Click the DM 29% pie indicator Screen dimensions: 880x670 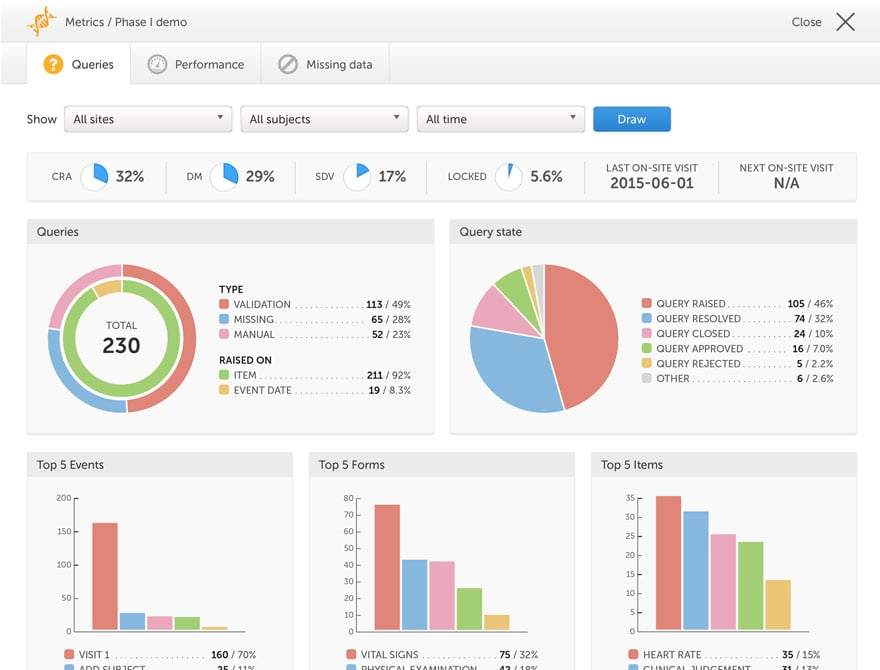click(224, 176)
